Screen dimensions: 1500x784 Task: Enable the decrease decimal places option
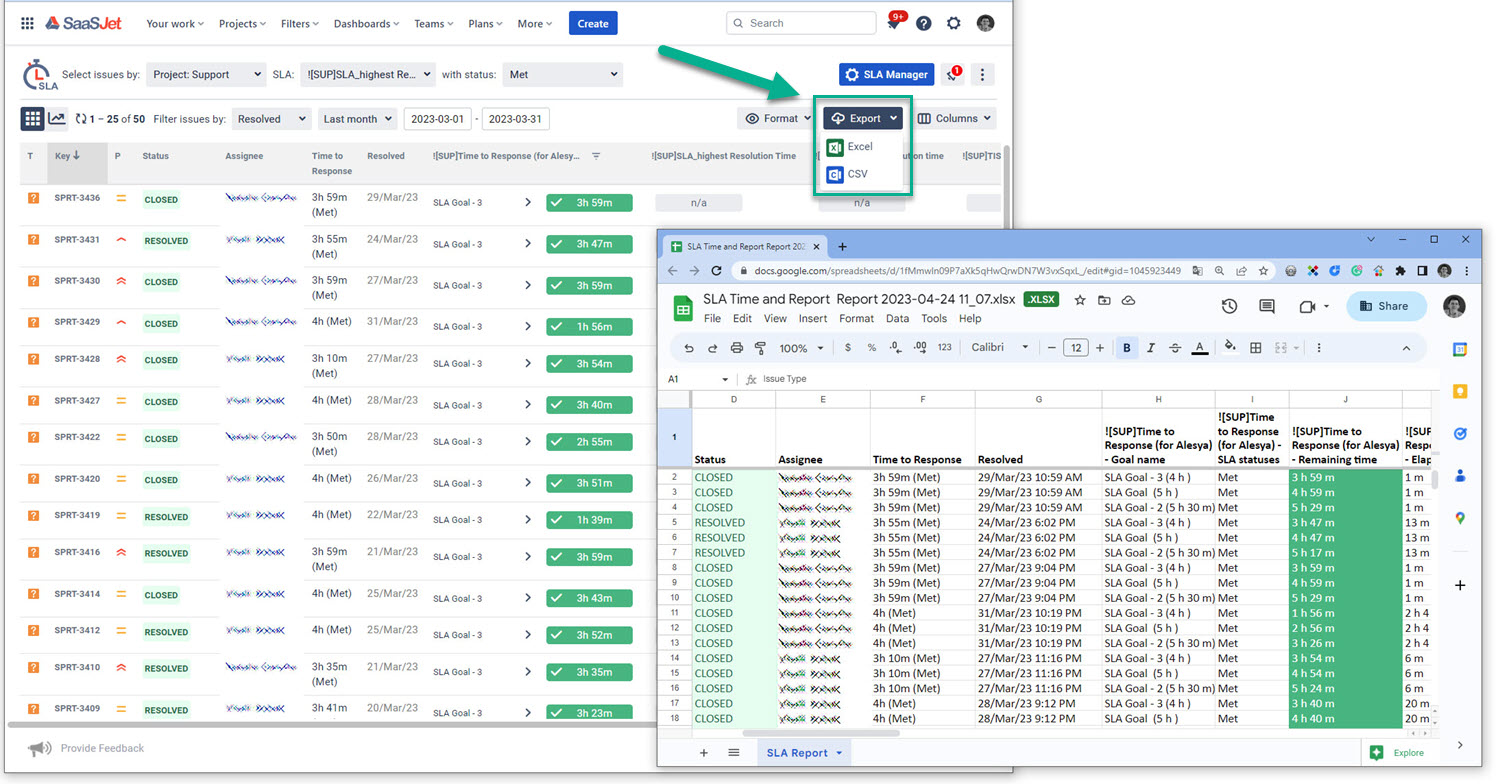click(893, 347)
